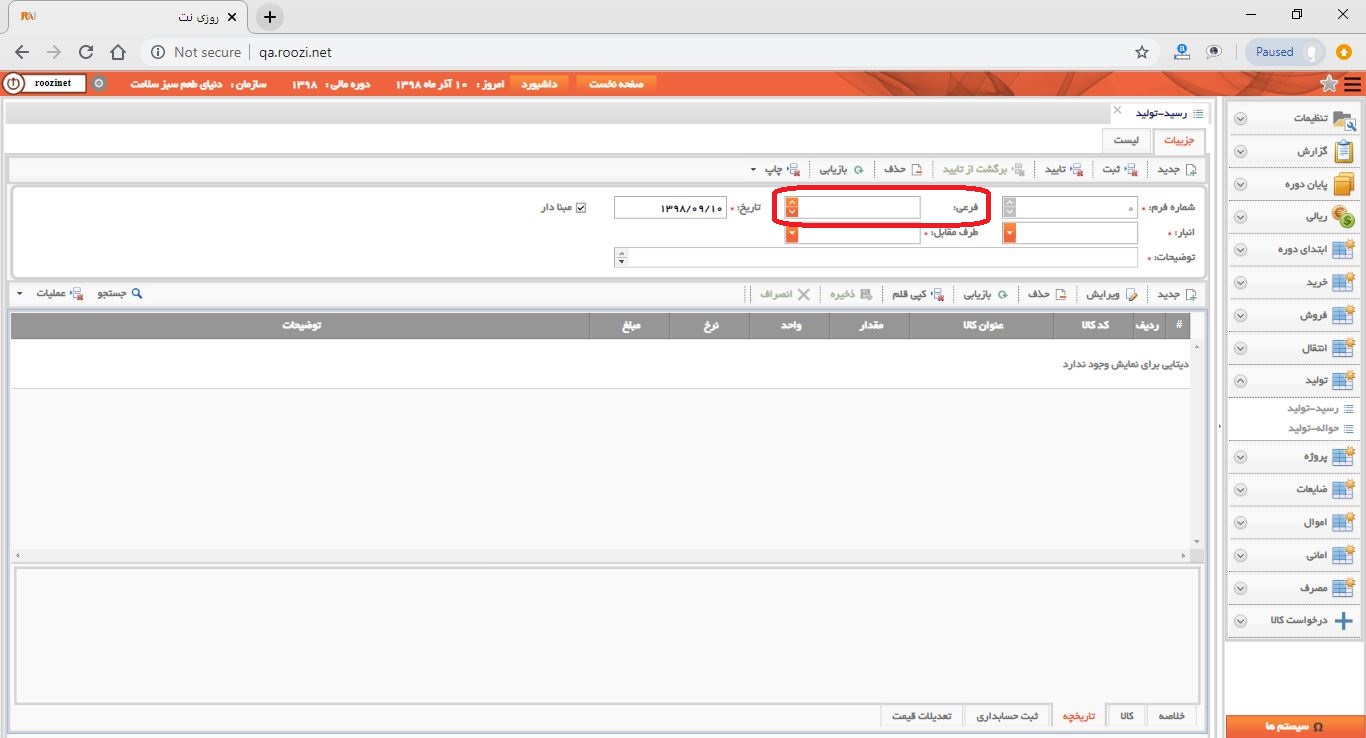Open the ثبت حسابداری bottom tab
1366x738 pixels.
tap(1008, 716)
